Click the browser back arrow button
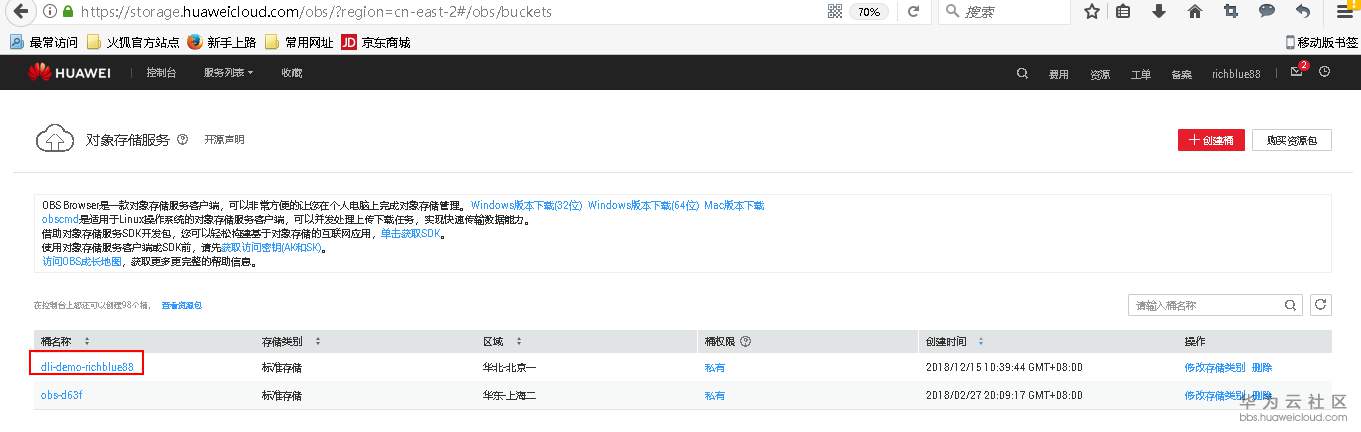Screen dimensions: 1361x432 (18, 12)
